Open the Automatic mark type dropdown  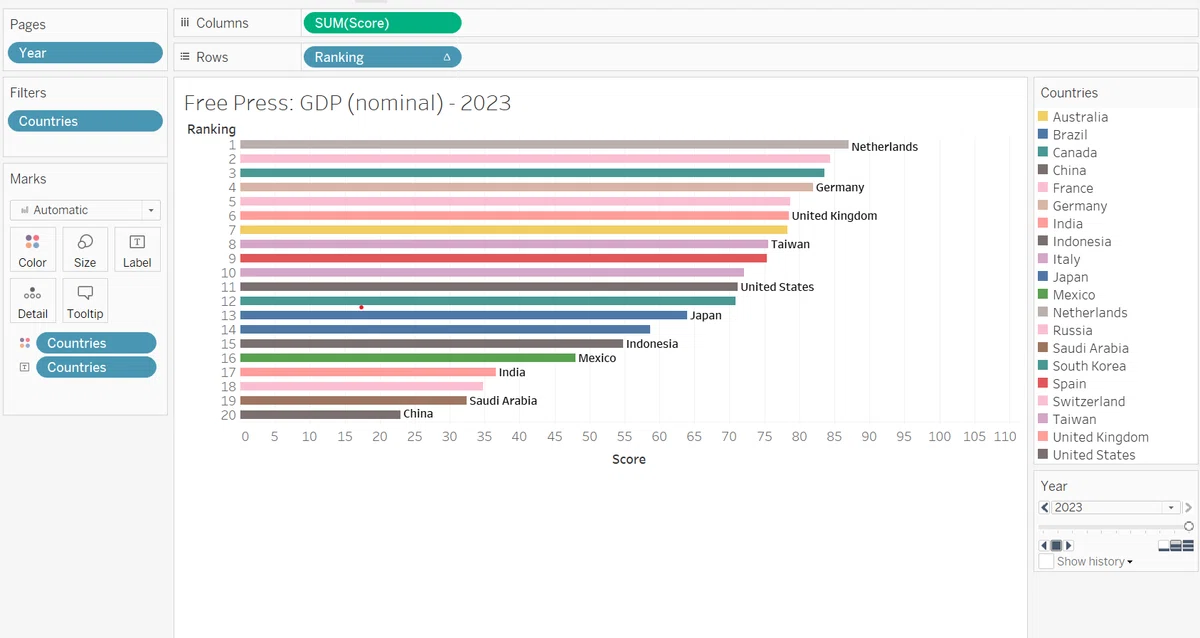(85, 210)
